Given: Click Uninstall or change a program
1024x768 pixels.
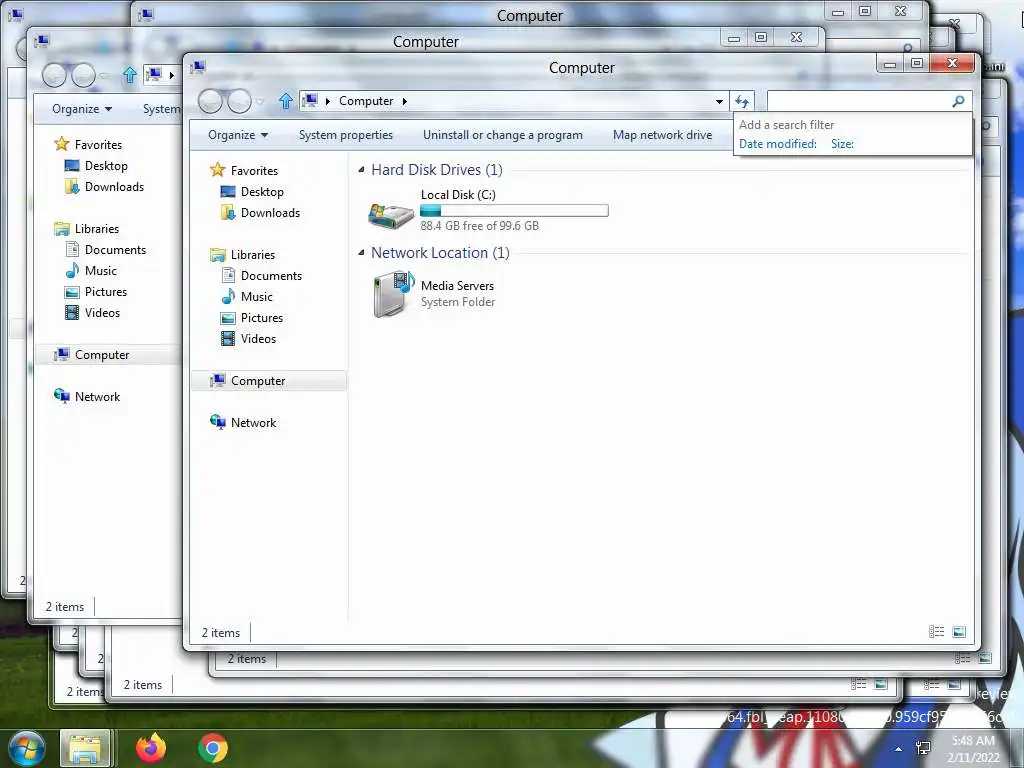Looking at the screenshot, I should [503, 135].
